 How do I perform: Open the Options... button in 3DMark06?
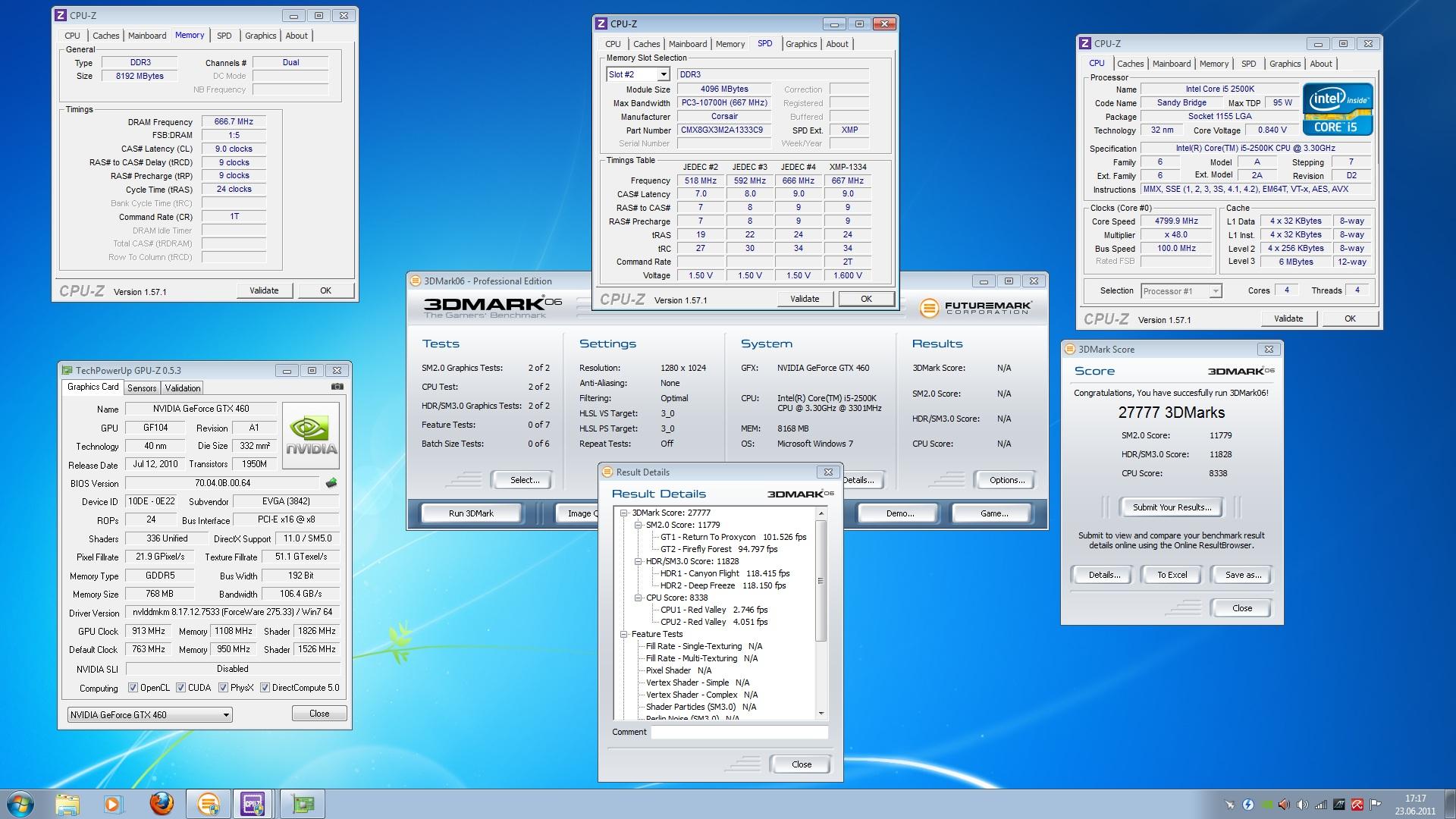pyautogui.click(x=1007, y=480)
